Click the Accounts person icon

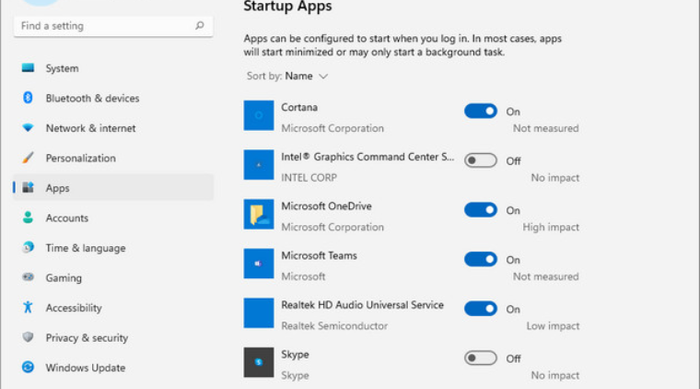tap(28, 218)
